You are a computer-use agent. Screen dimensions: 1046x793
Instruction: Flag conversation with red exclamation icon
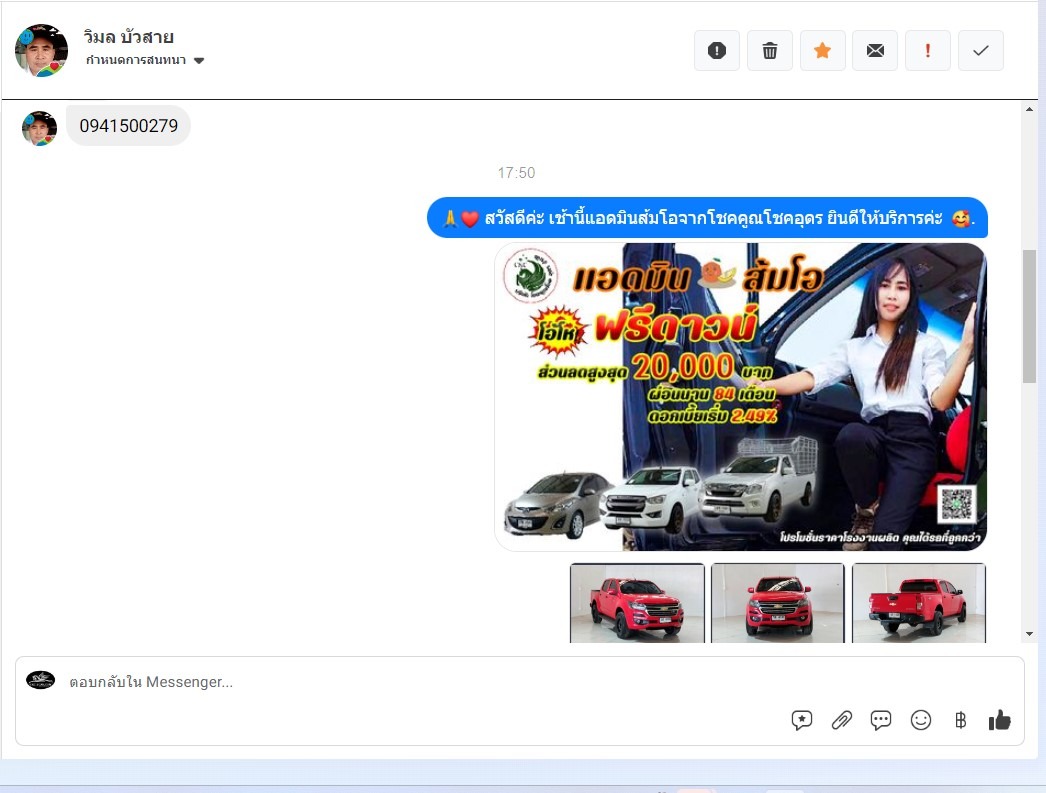pyautogui.click(x=928, y=51)
